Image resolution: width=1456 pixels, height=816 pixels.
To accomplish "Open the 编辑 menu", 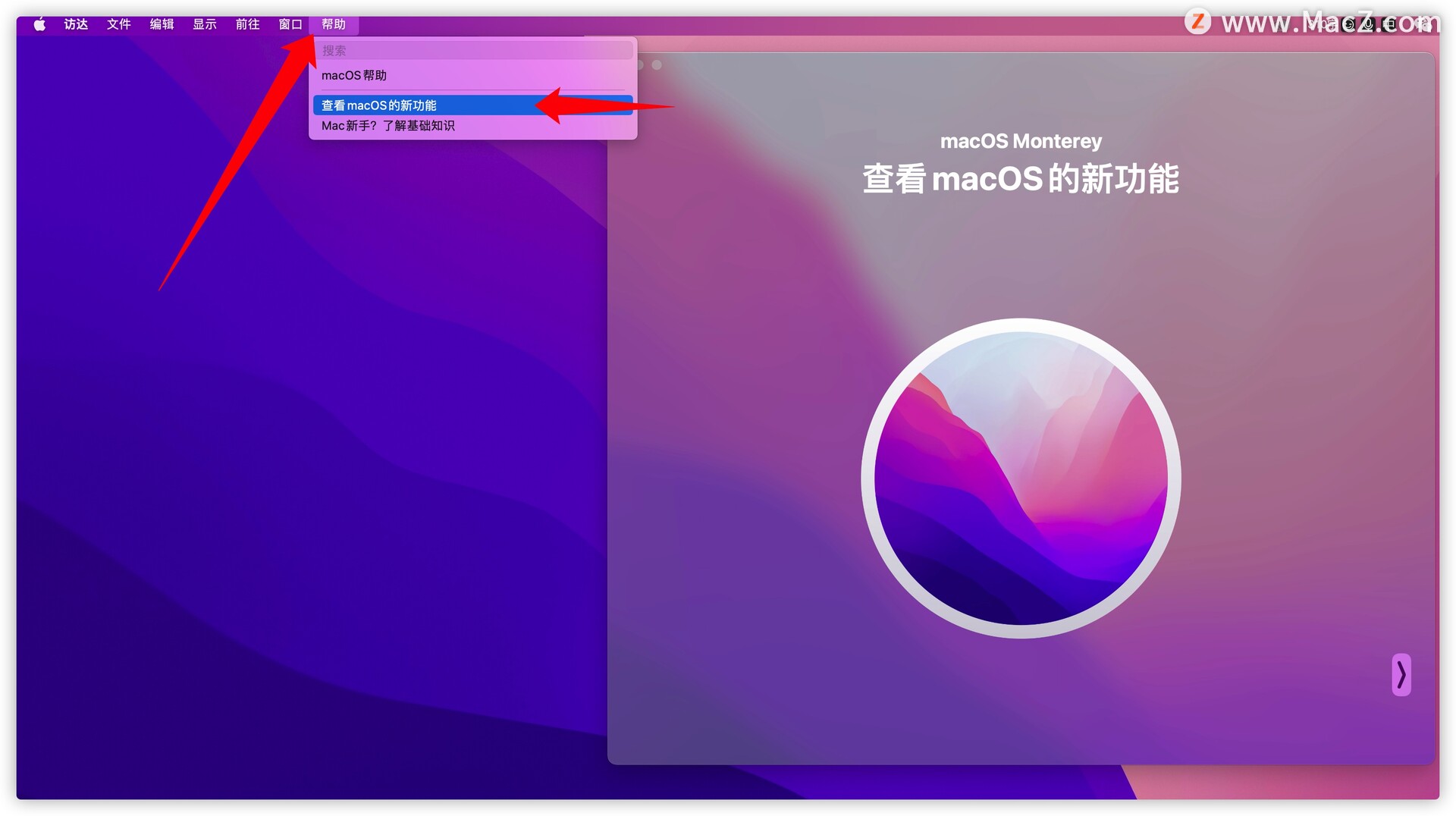I will click(162, 24).
